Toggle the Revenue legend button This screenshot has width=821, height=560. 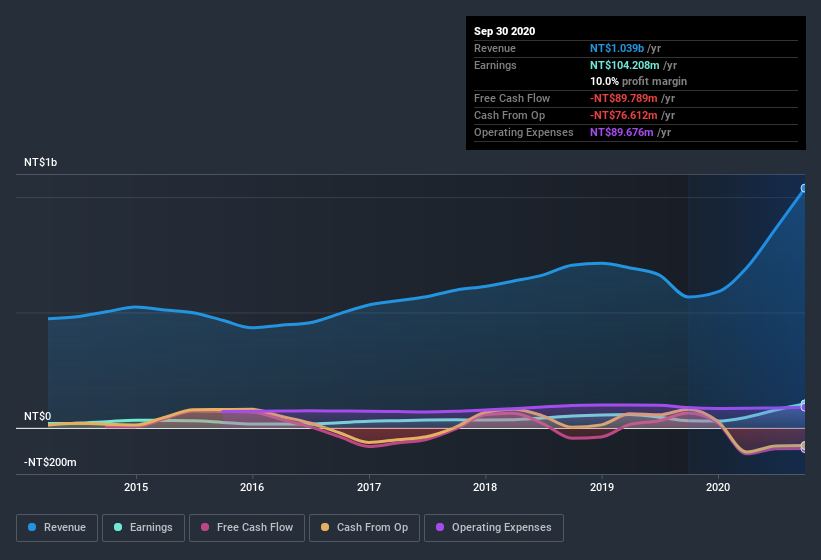click(57, 528)
